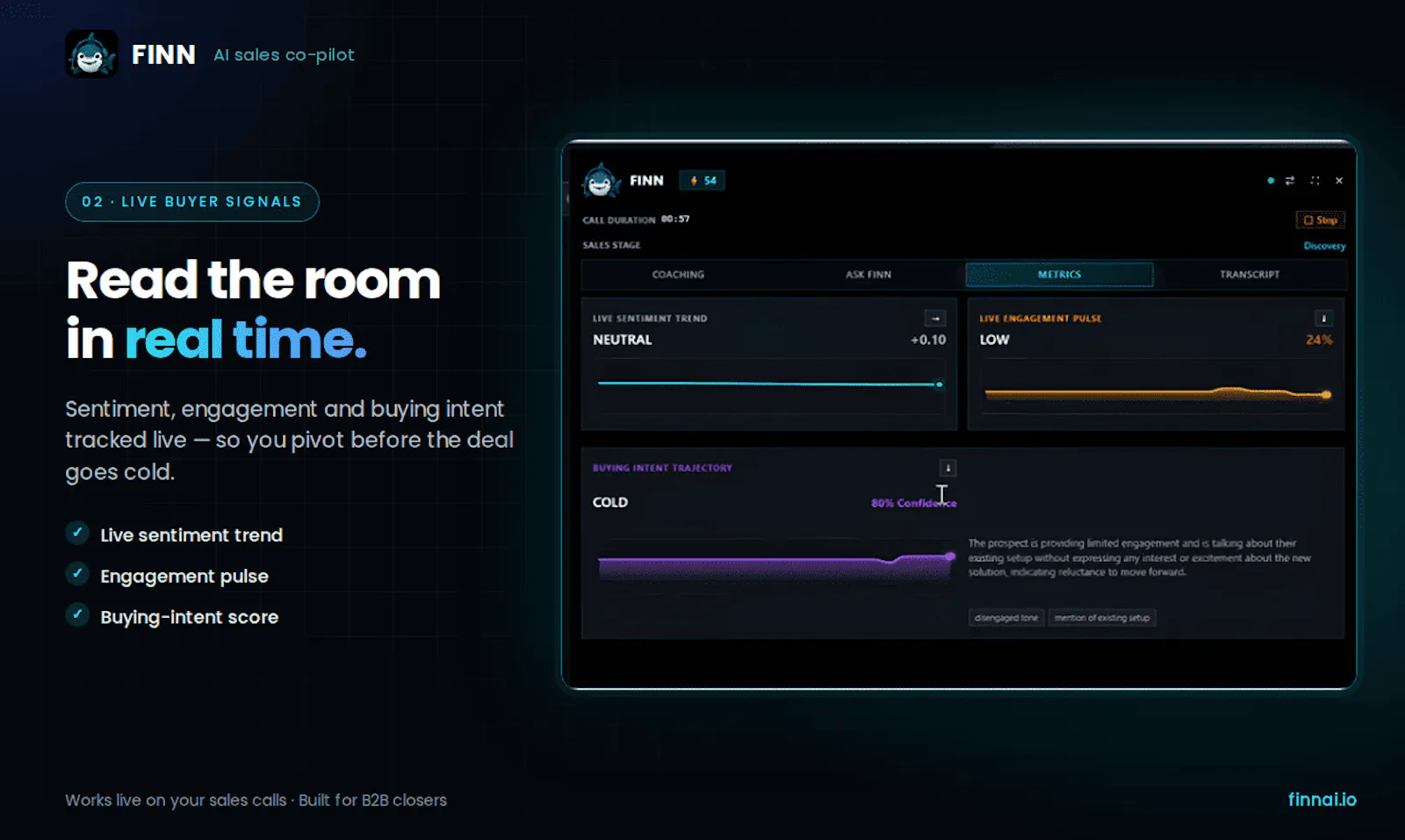This screenshot has height=840, width=1405.
Task: Click the Discovery sales stage link
Action: [1324, 246]
